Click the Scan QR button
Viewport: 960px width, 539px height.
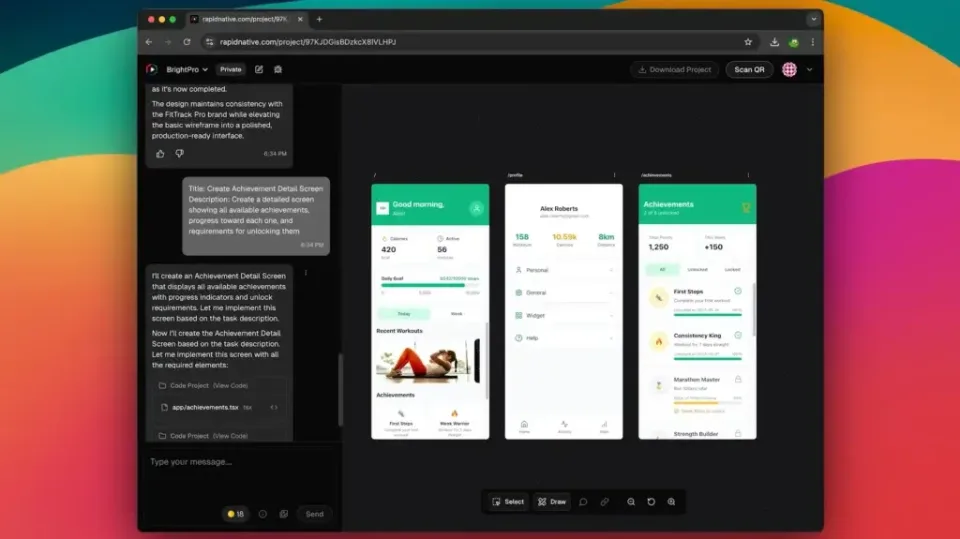tap(749, 69)
